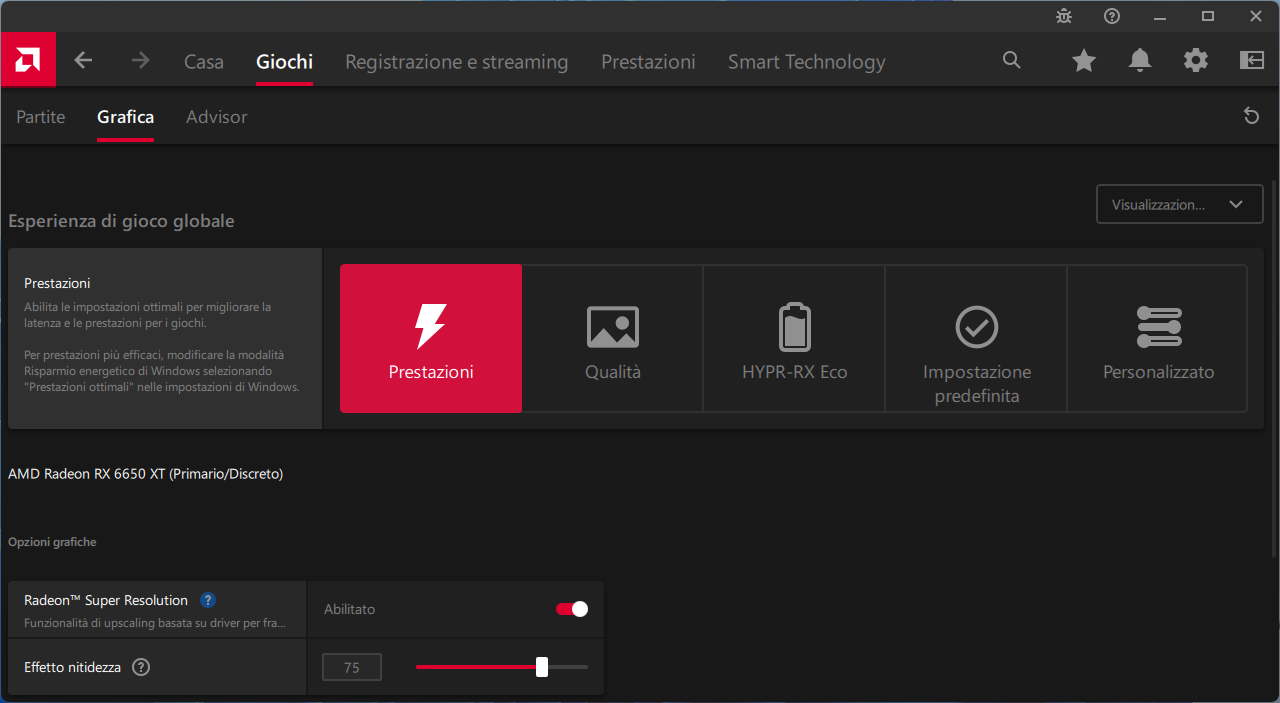Maximize the AMD Software window

coord(1208,16)
